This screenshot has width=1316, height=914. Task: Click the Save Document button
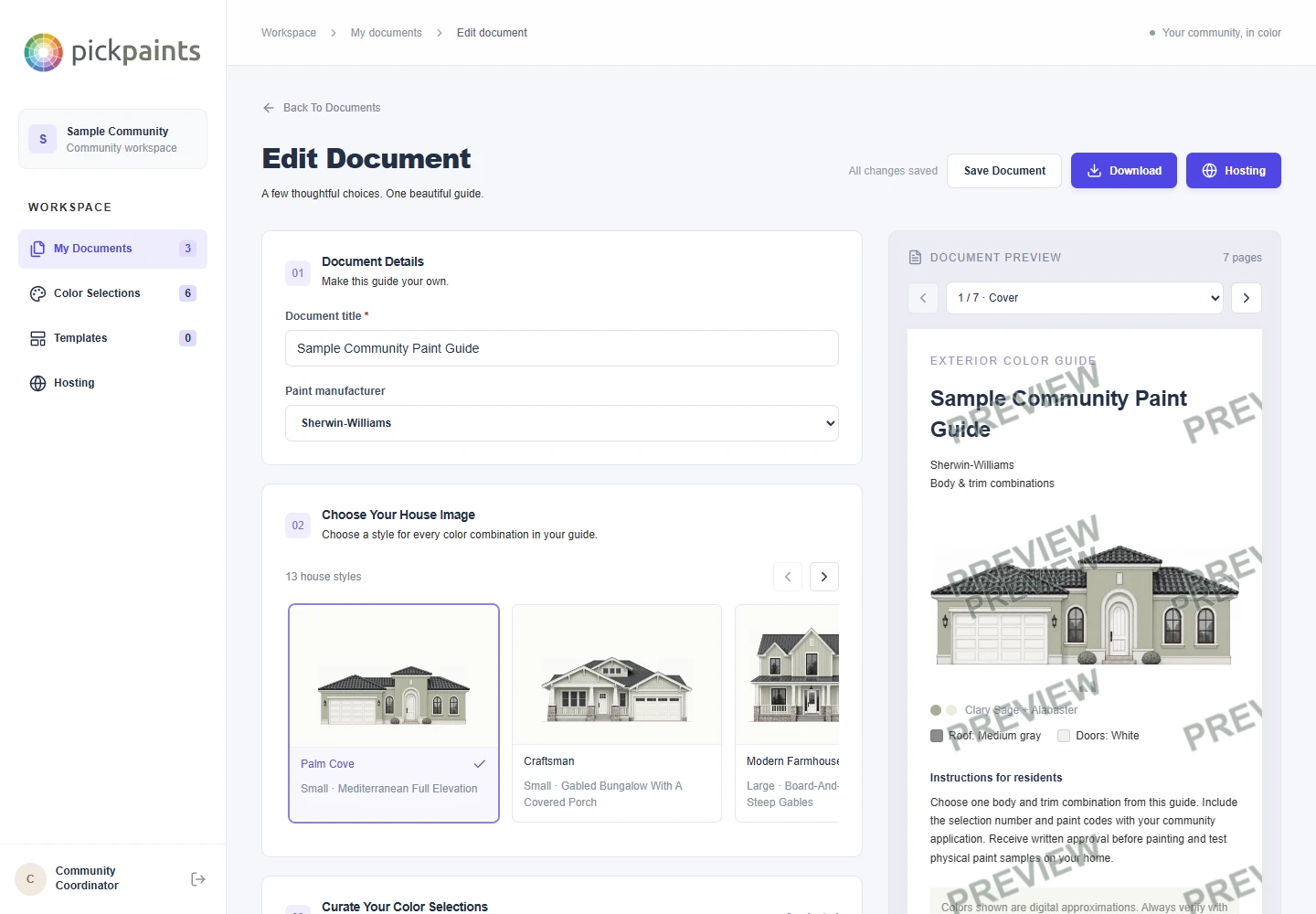click(x=1004, y=171)
